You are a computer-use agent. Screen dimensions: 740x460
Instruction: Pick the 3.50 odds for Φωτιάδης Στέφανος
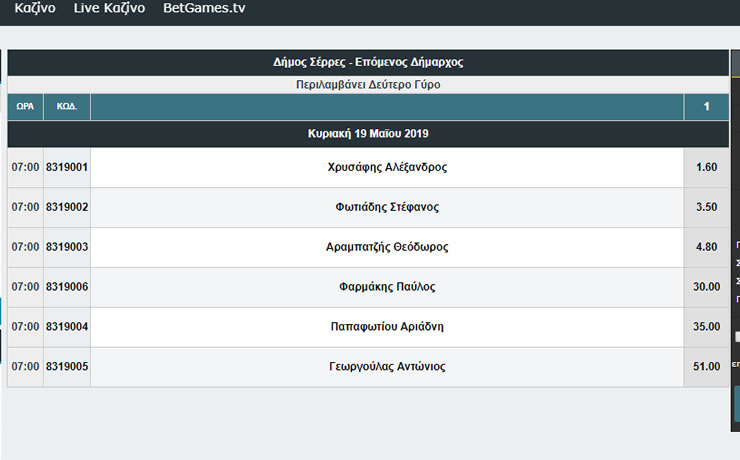tap(706, 207)
